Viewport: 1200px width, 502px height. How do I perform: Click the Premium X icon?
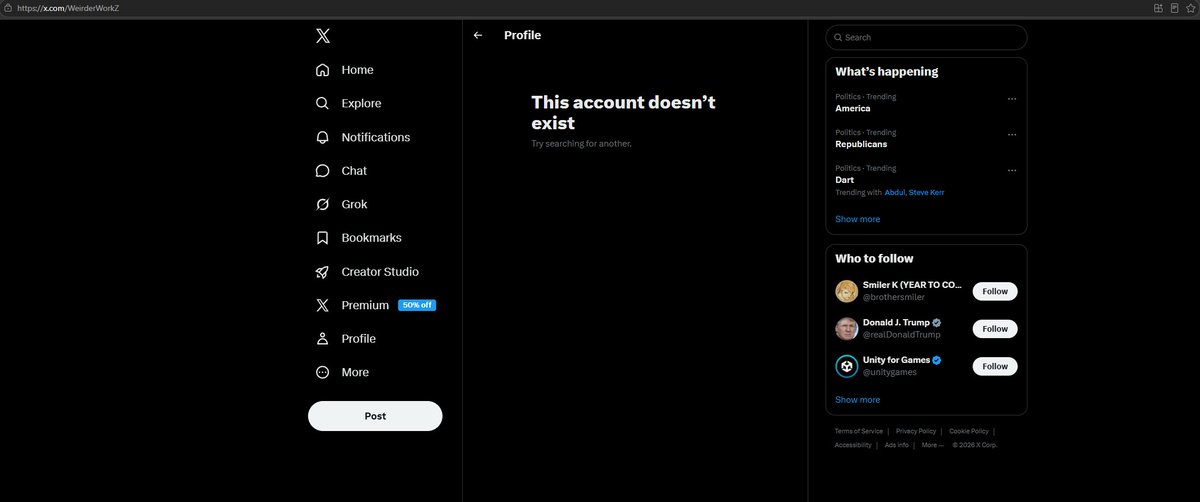(322, 305)
